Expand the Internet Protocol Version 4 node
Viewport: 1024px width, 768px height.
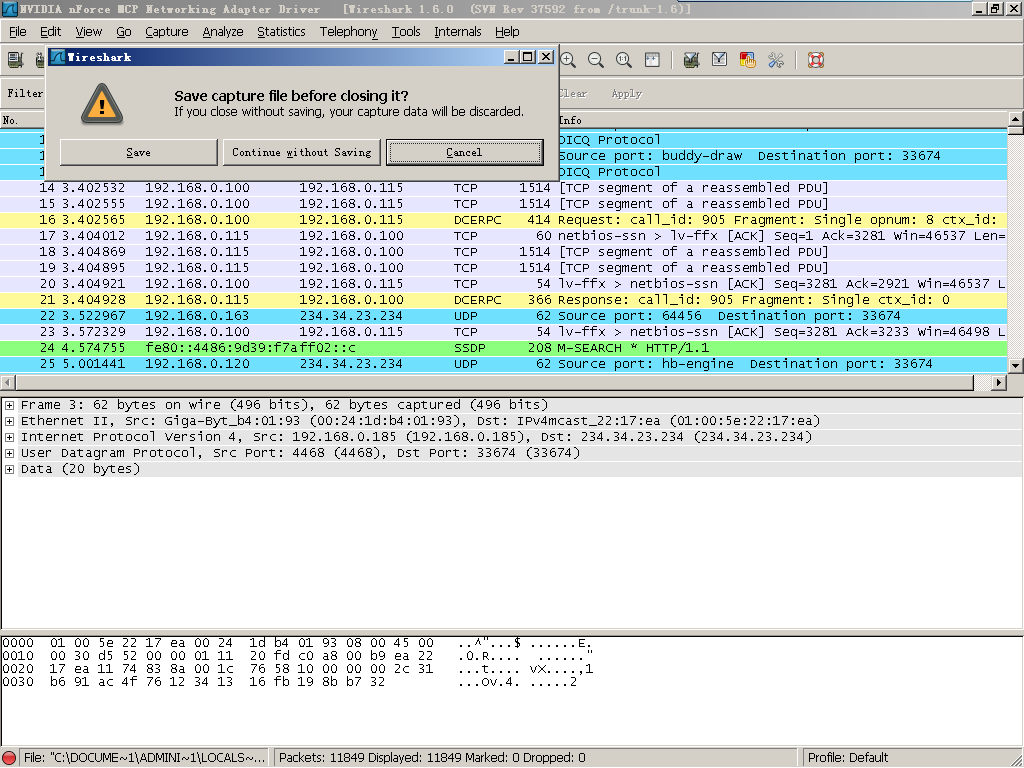[9, 438]
